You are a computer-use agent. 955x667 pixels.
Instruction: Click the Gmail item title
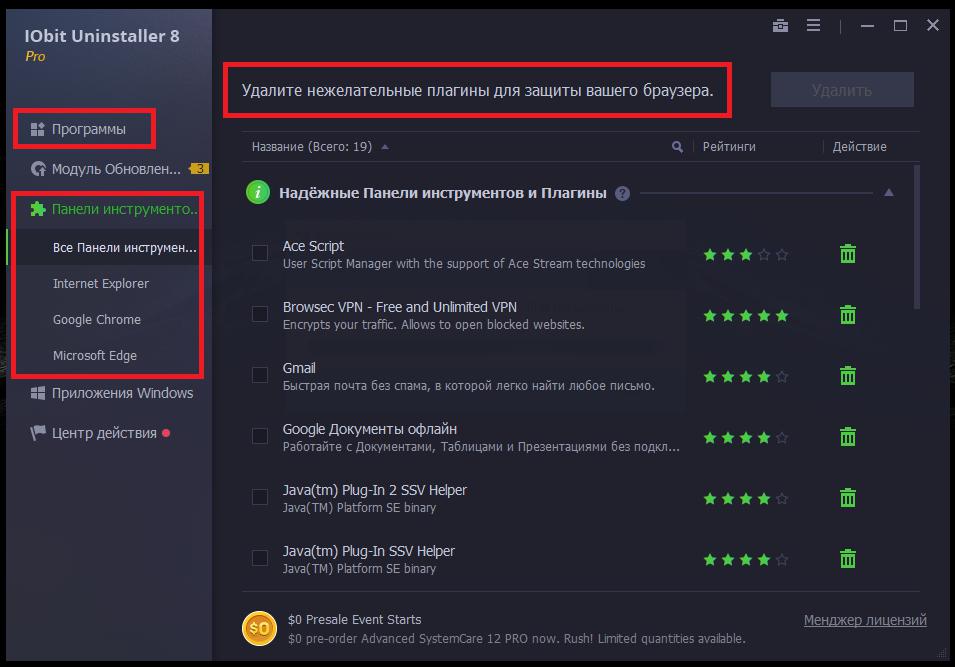click(x=299, y=368)
